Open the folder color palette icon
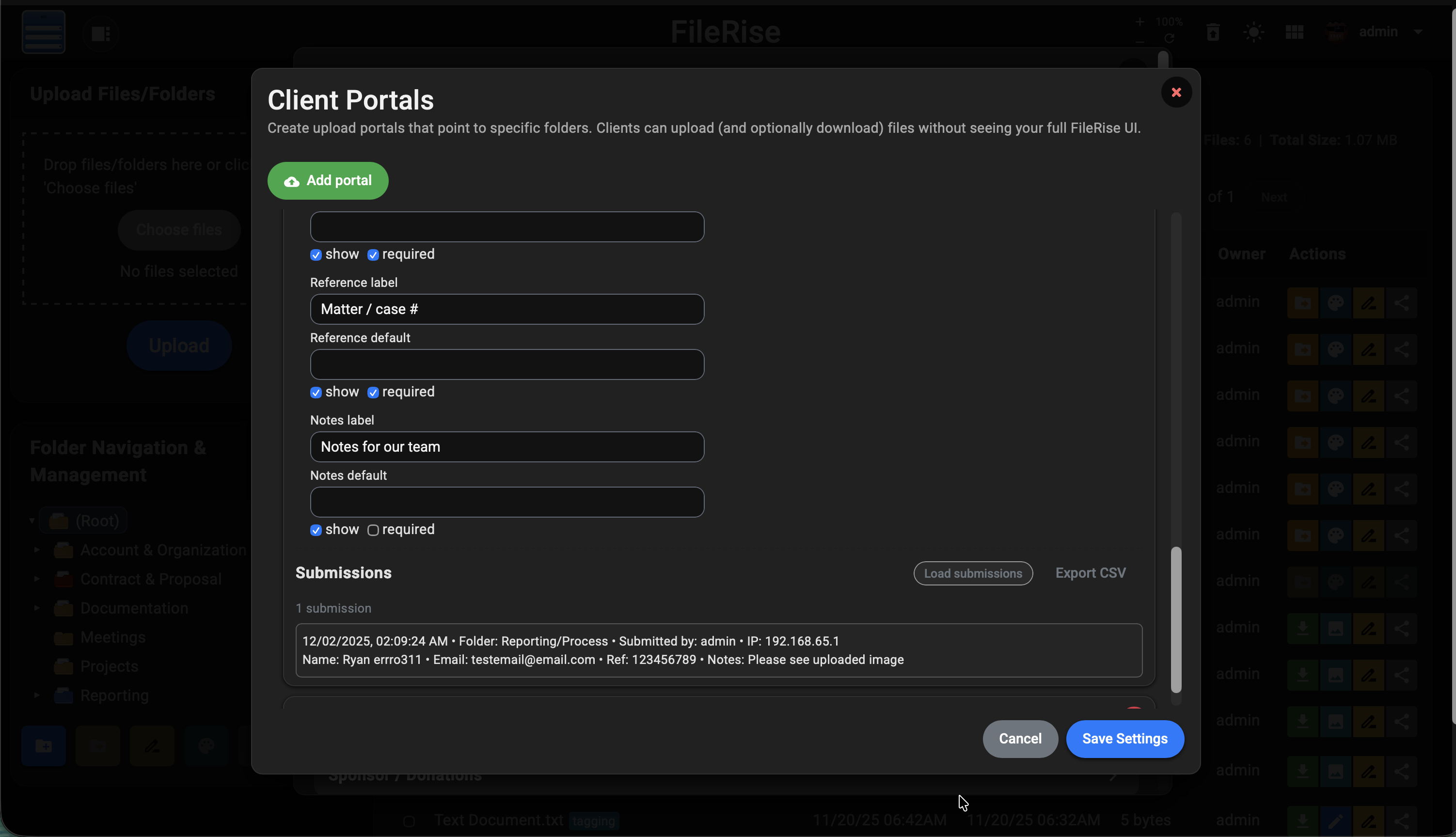The height and width of the screenshot is (837, 1456). (206, 745)
